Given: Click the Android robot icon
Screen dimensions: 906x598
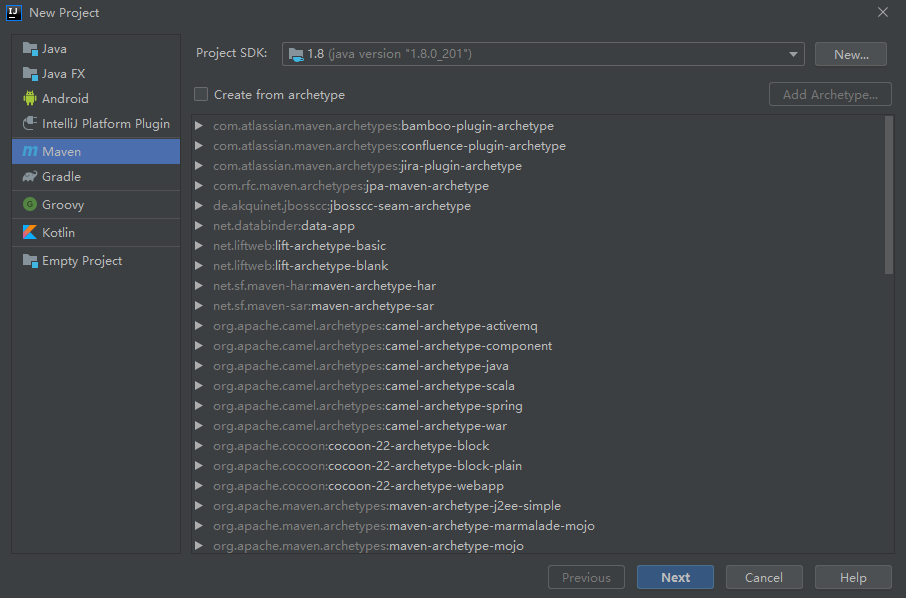Looking at the screenshot, I should click(x=30, y=98).
